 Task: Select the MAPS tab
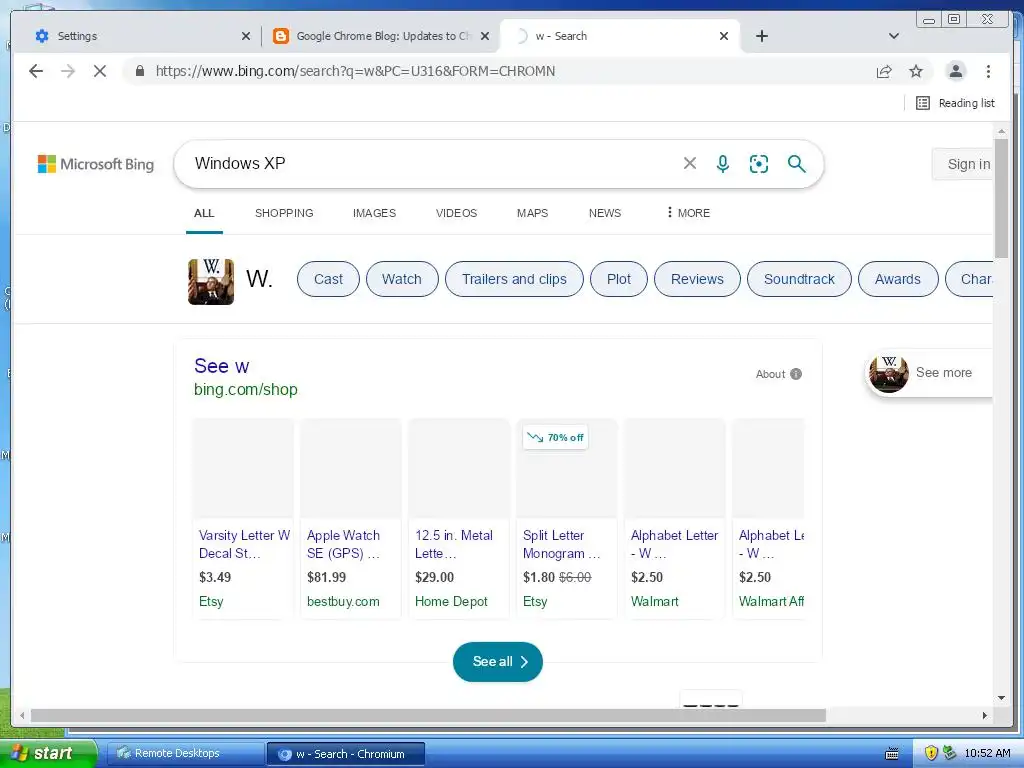(x=532, y=213)
